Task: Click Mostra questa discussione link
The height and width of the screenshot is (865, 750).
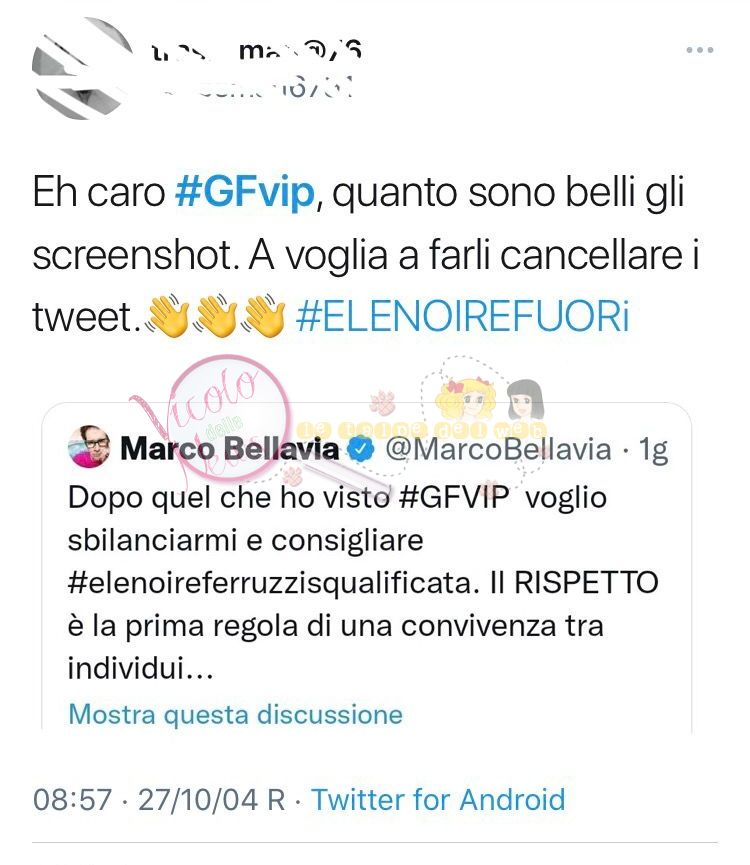Action: (x=235, y=714)
